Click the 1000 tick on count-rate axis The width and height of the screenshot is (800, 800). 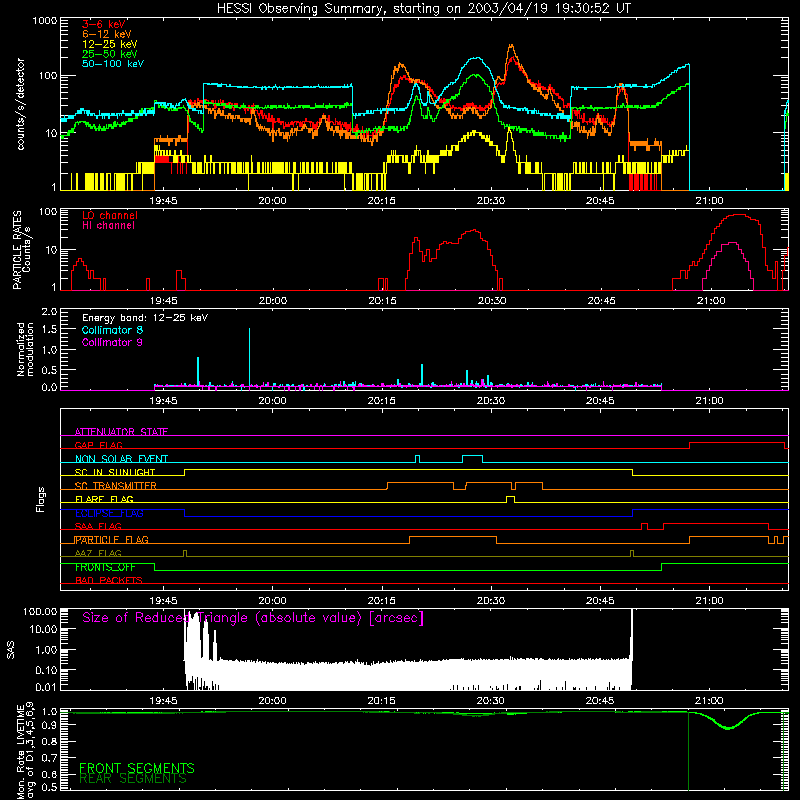(x=45, y=21)
